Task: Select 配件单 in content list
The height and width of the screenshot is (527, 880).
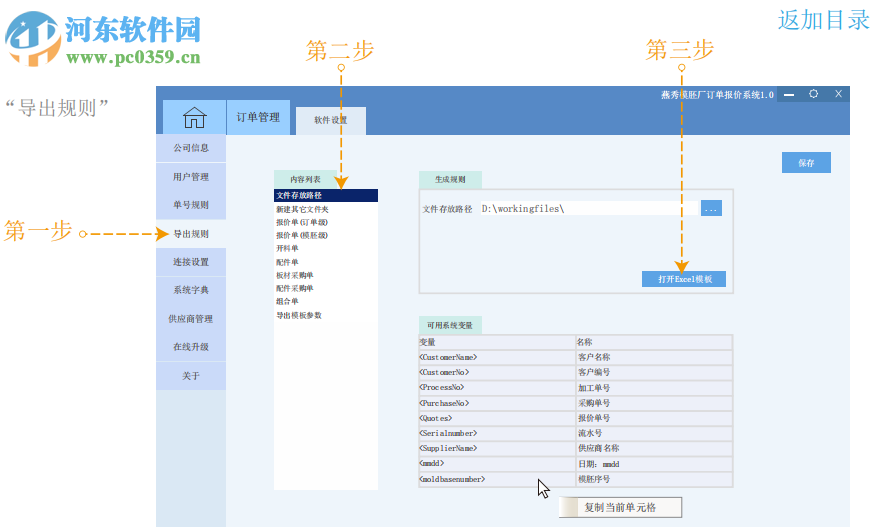Action: pos(326,262)
